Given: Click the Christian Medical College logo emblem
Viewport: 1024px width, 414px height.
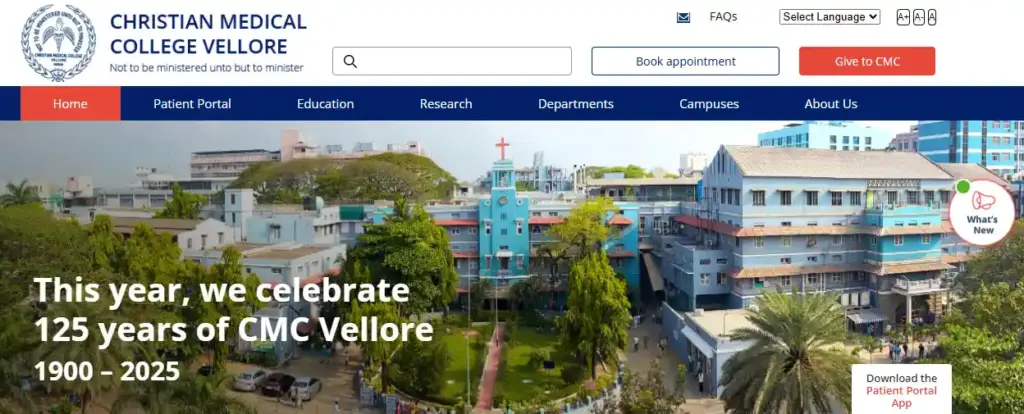Looking at the screenshot, I should pyautogui.click(x=58, y=43).
